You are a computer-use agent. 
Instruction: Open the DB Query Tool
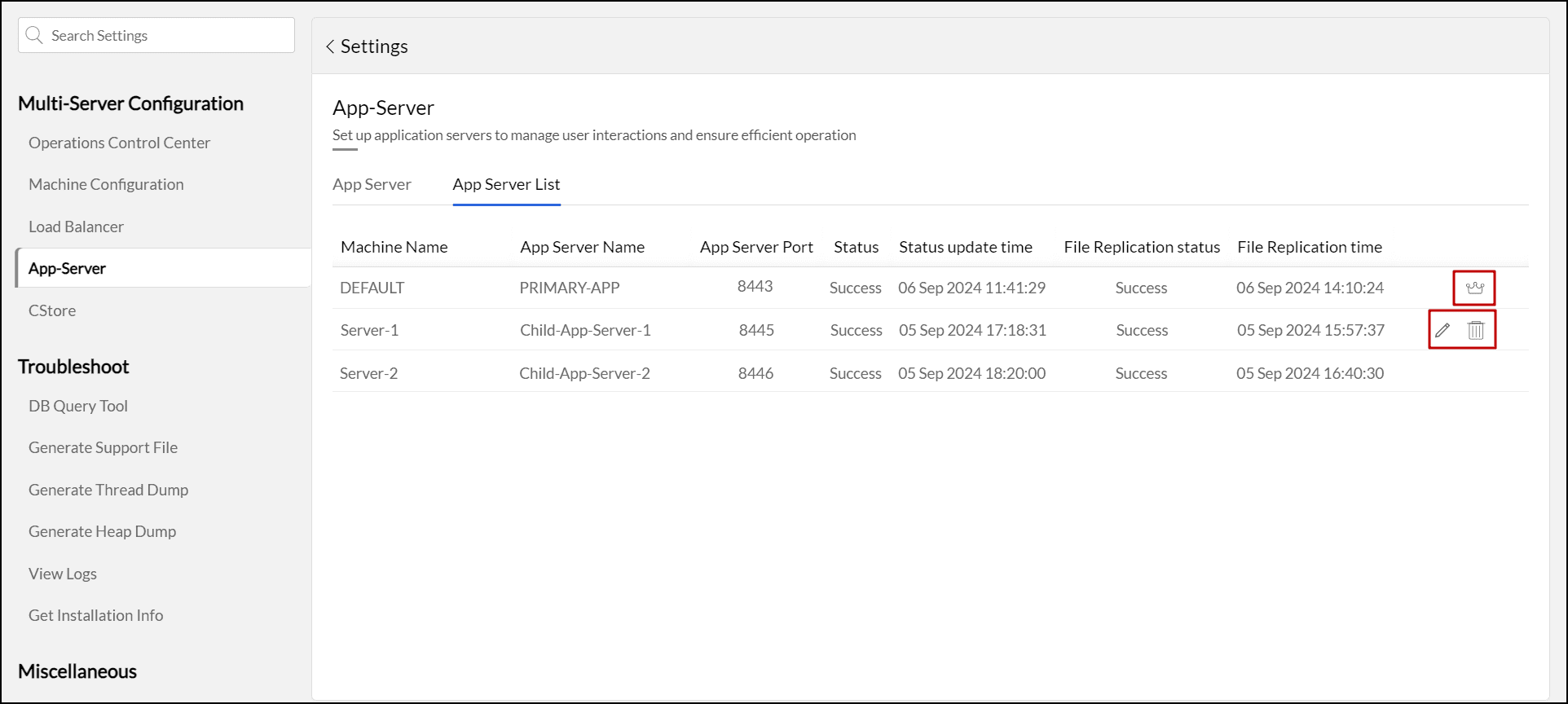click(x=78, y=406)
